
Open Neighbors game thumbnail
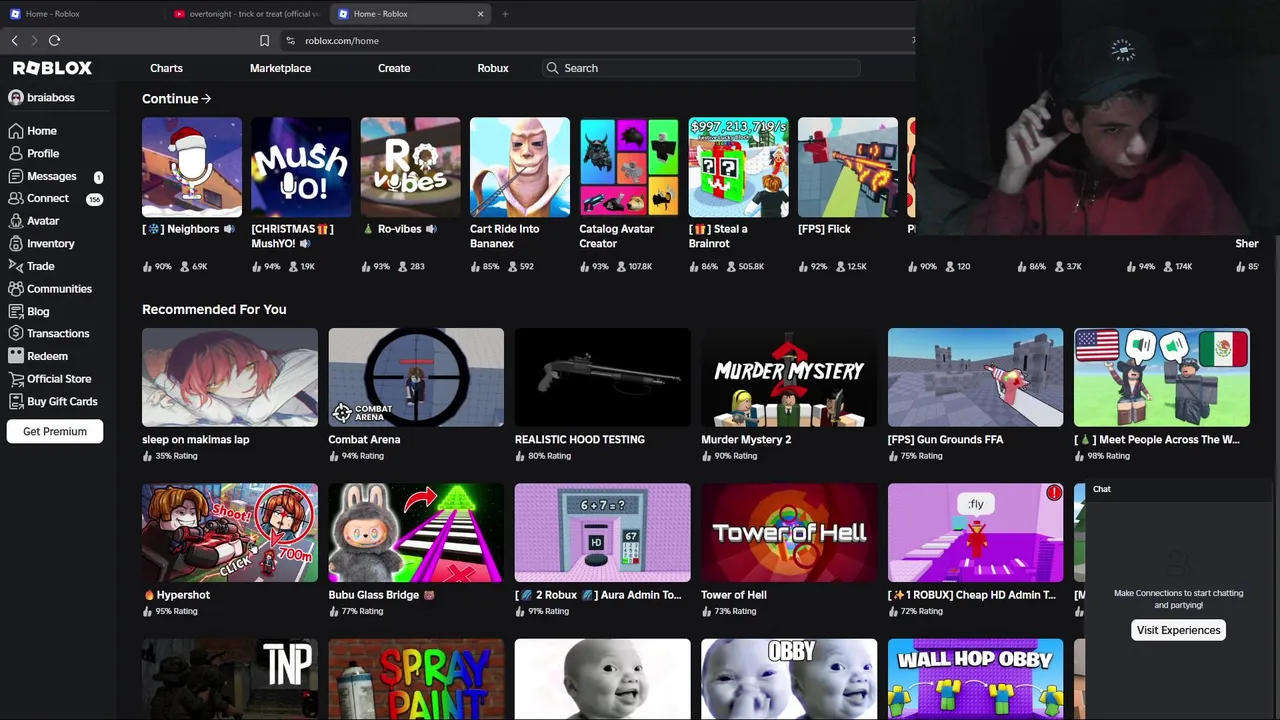(x=192, y=167)
